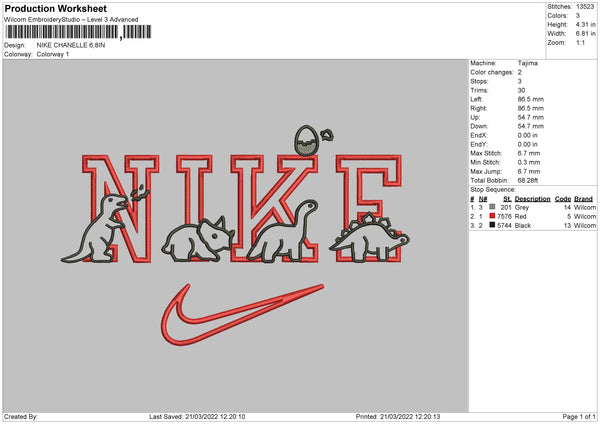
Task: Click the 'Code' column header
Action: click(x=563, y=199)
